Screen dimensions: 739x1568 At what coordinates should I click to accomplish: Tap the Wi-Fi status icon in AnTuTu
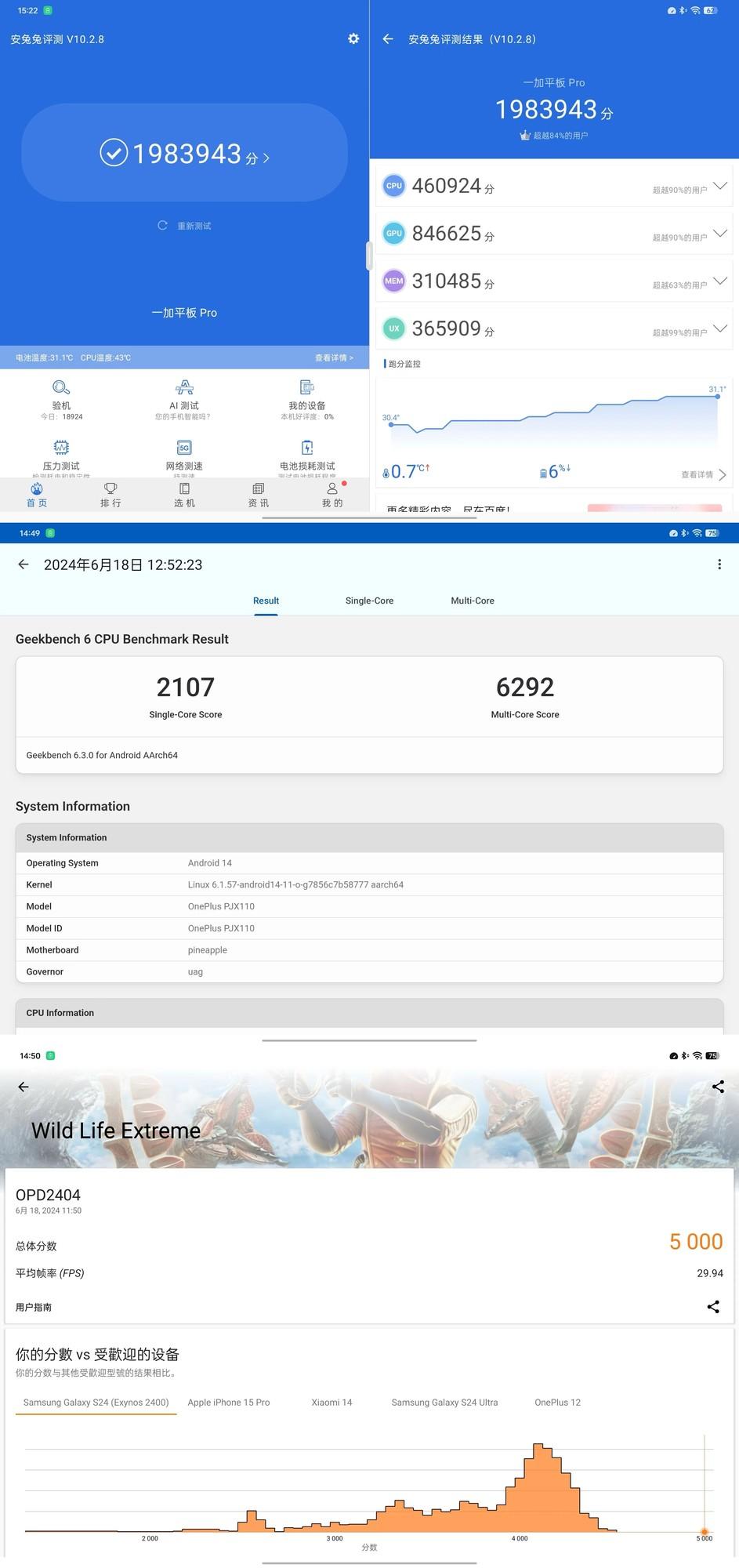point(695,11)
